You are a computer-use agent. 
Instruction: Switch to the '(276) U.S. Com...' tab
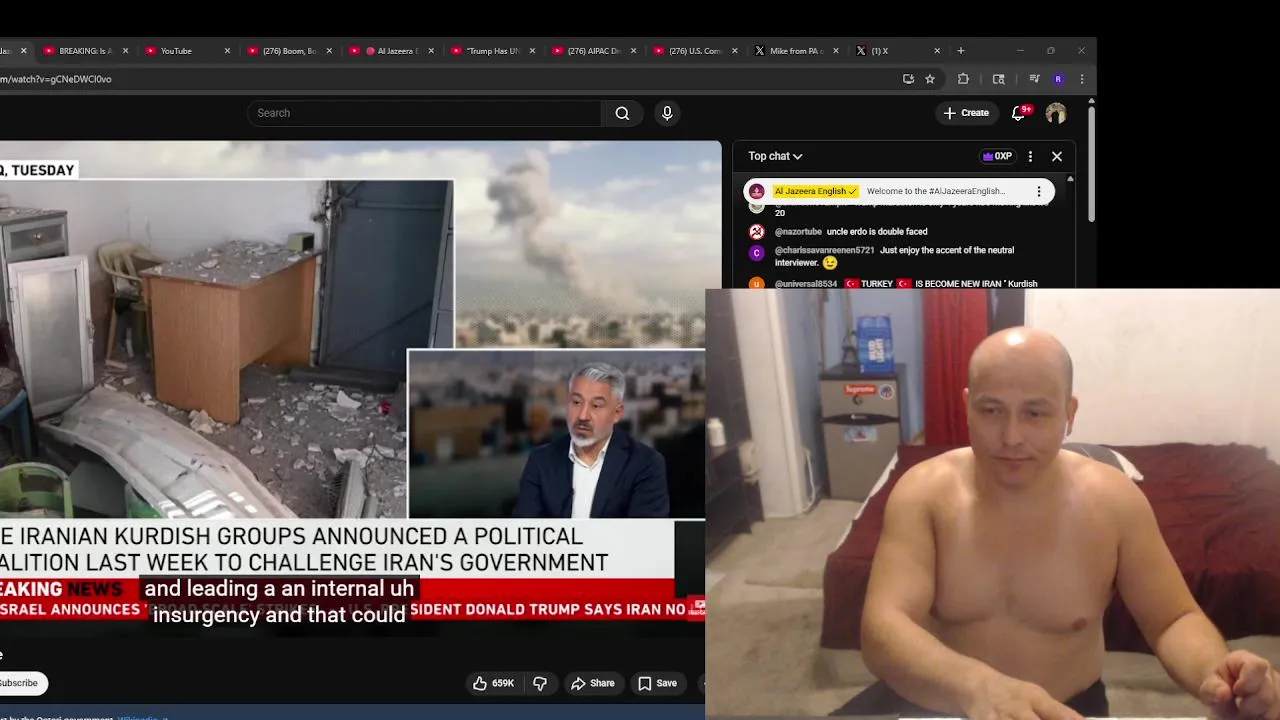pos(695,51)
